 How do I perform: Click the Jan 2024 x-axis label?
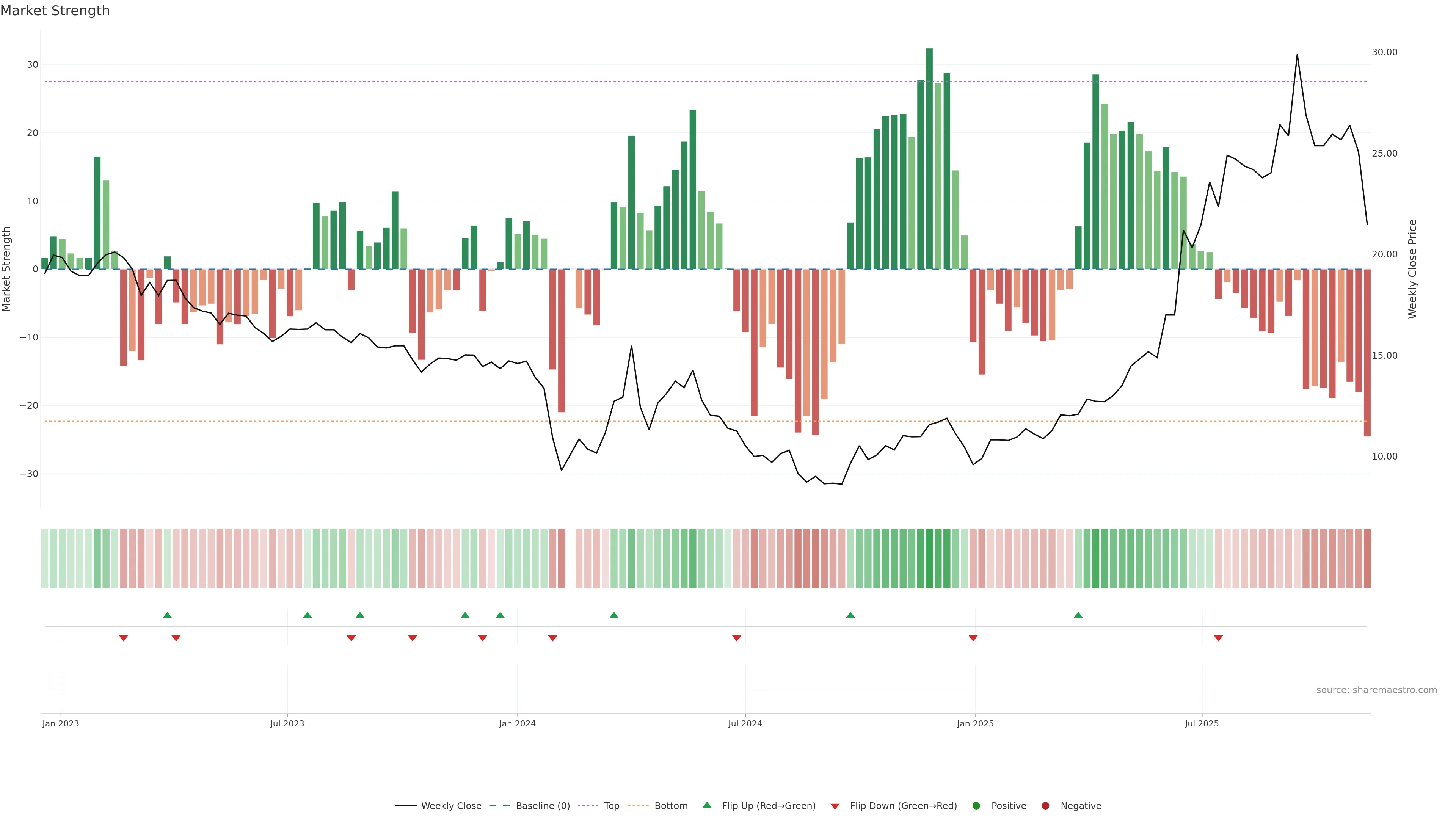pos(517,723)
